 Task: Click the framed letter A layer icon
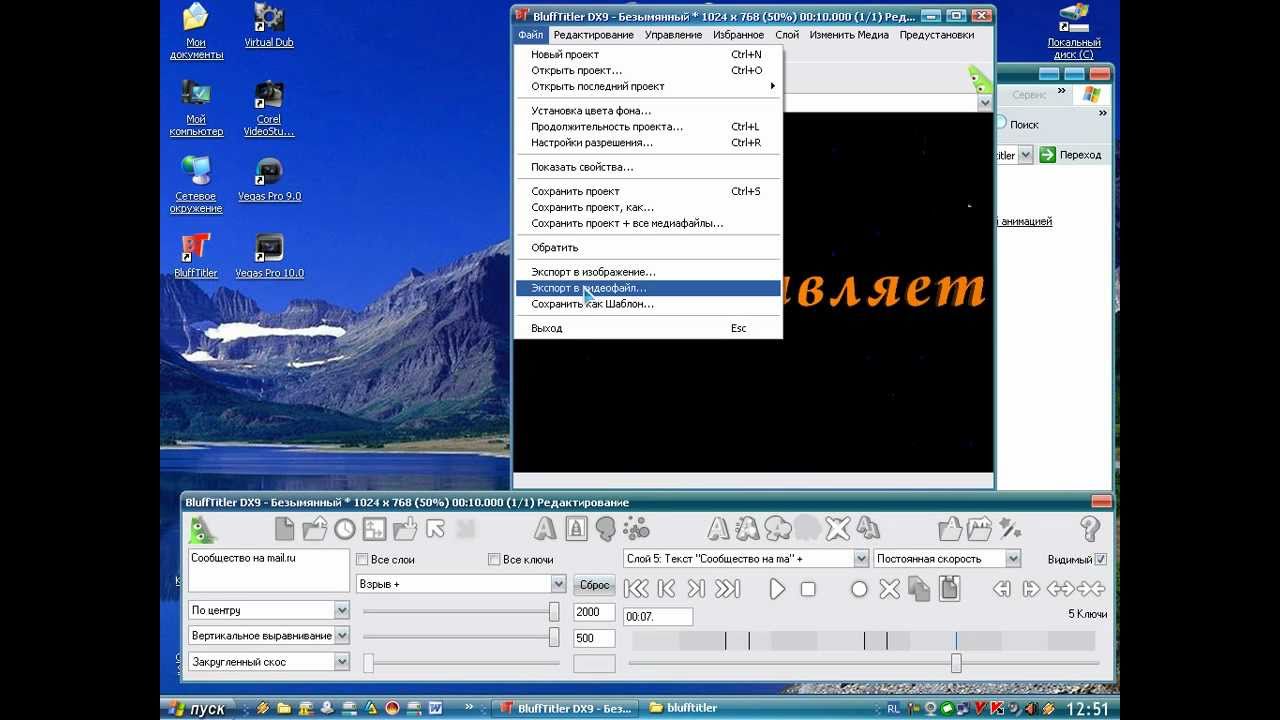coord(576,528)
